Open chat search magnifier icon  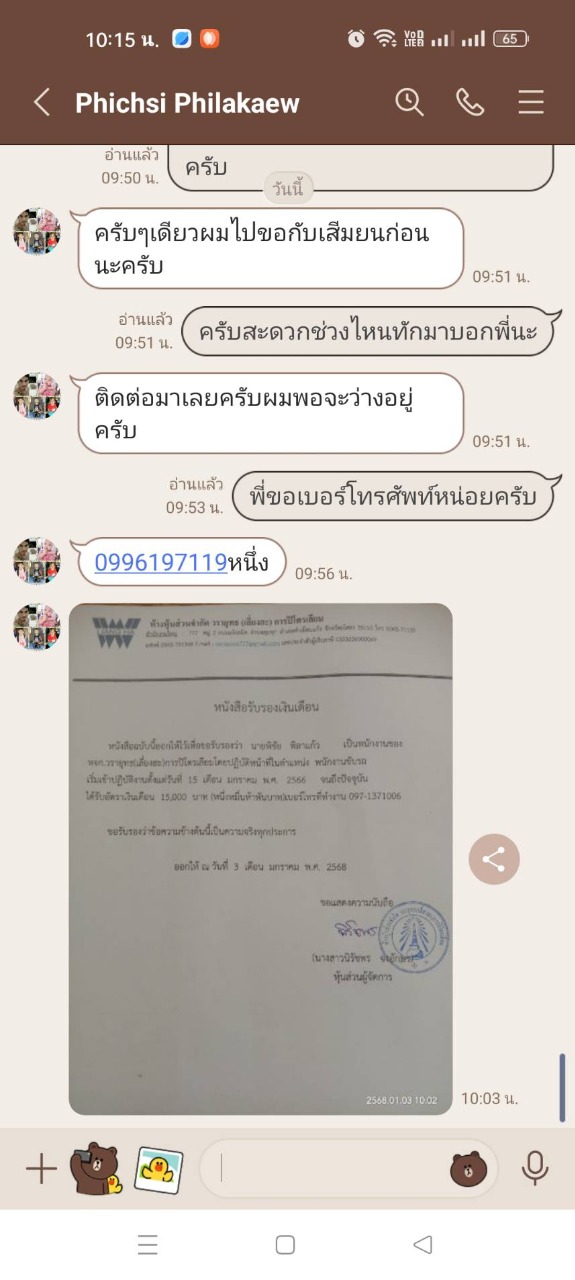409,101
